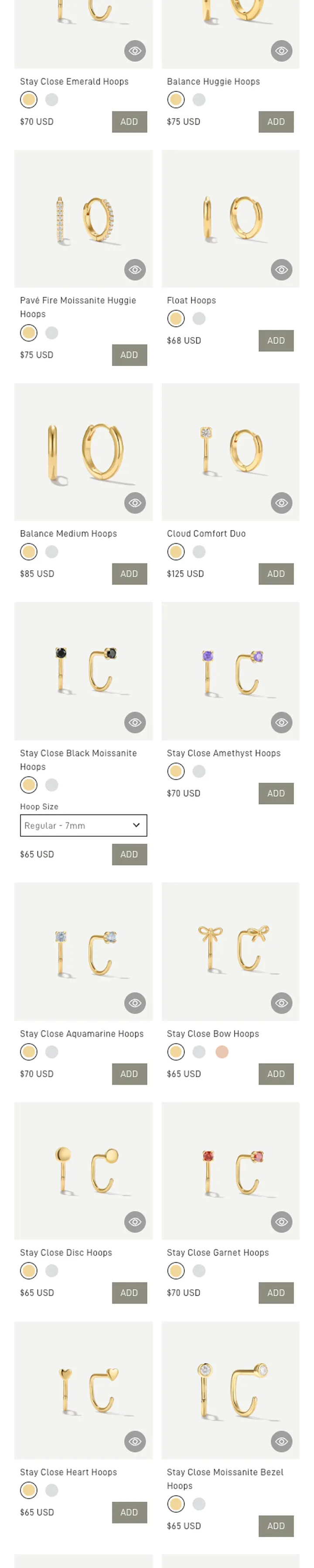This screenshot has height=1568, width=314.
Task: Open quick view eye on Float Hoops
Action: point(282,270)
